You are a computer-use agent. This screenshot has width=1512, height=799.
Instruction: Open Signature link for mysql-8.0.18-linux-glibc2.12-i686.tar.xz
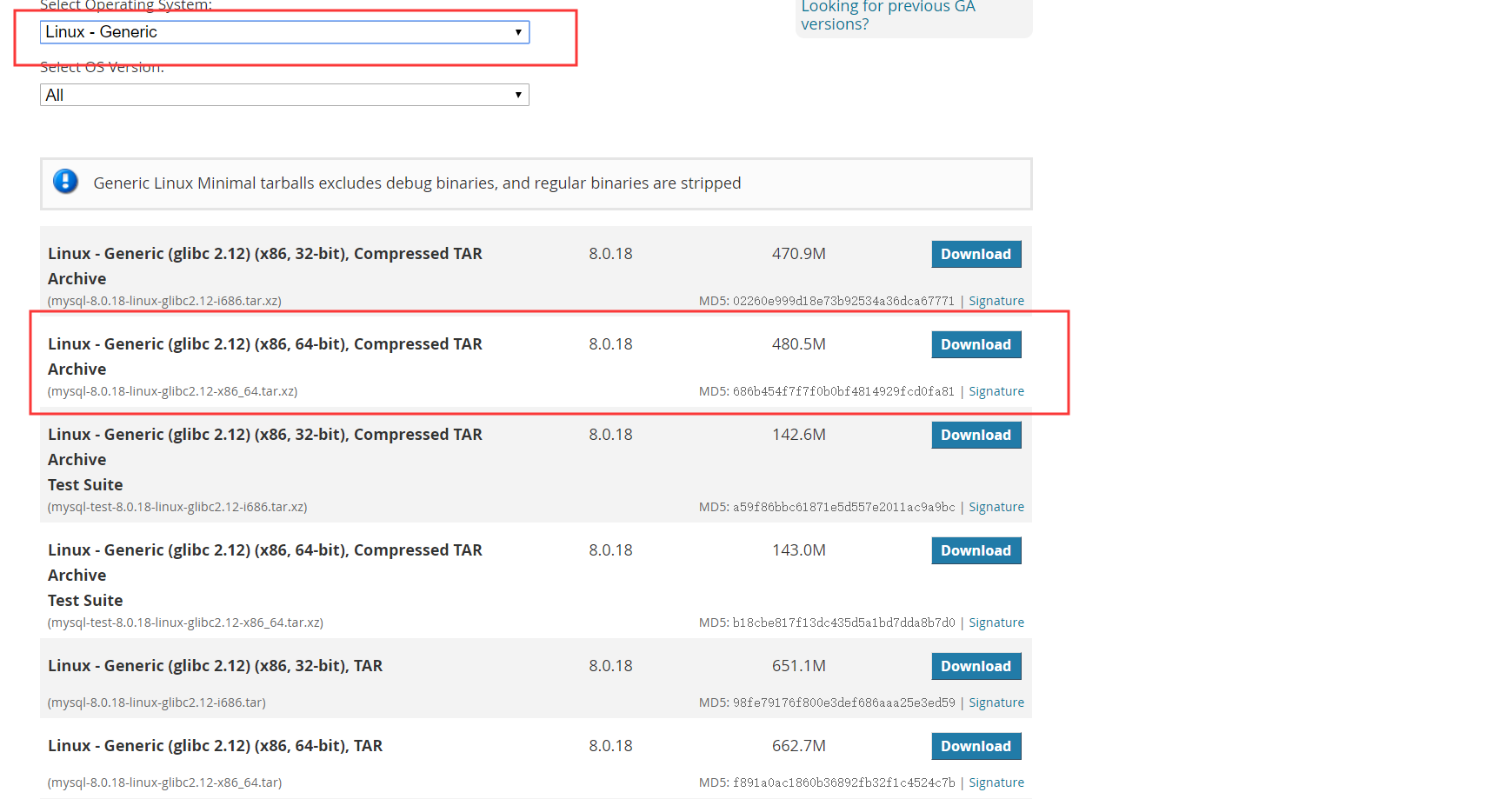(996, 301)
